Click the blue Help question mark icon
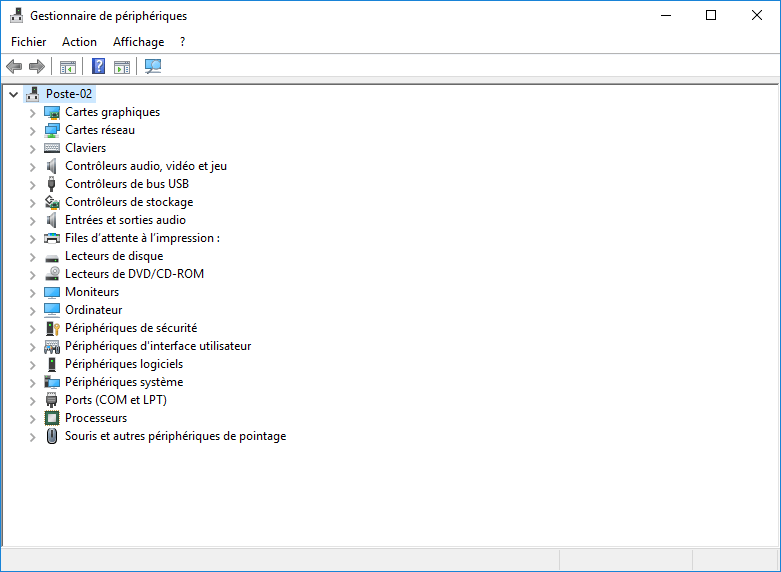The height and width of the screenshot is (572, 781). [x=98, y=67]
